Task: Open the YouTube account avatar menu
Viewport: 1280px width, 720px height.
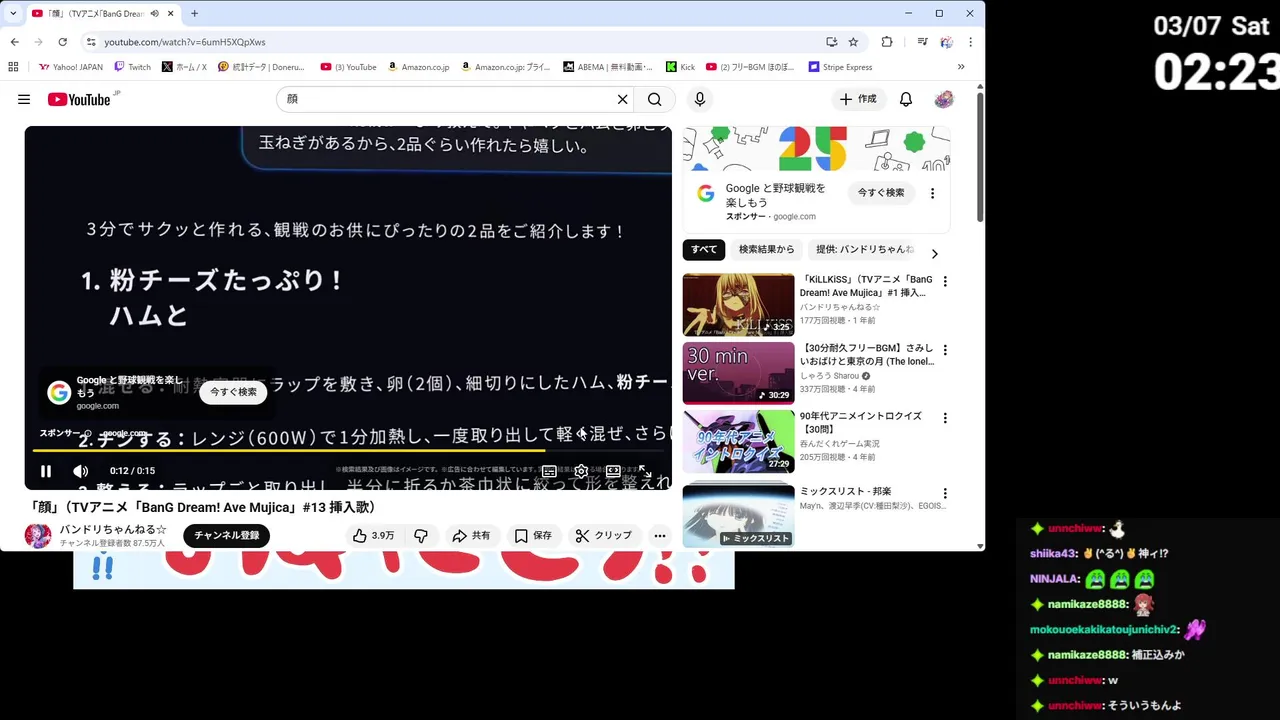Action: click(x=944, y=99)
